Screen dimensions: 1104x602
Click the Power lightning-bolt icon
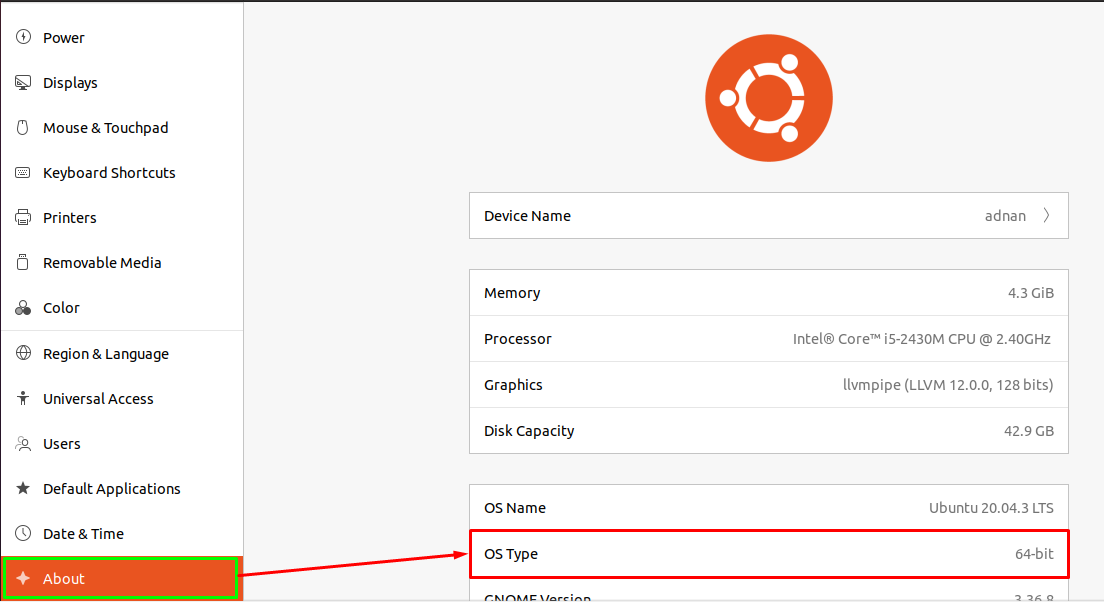click(23, 37)
